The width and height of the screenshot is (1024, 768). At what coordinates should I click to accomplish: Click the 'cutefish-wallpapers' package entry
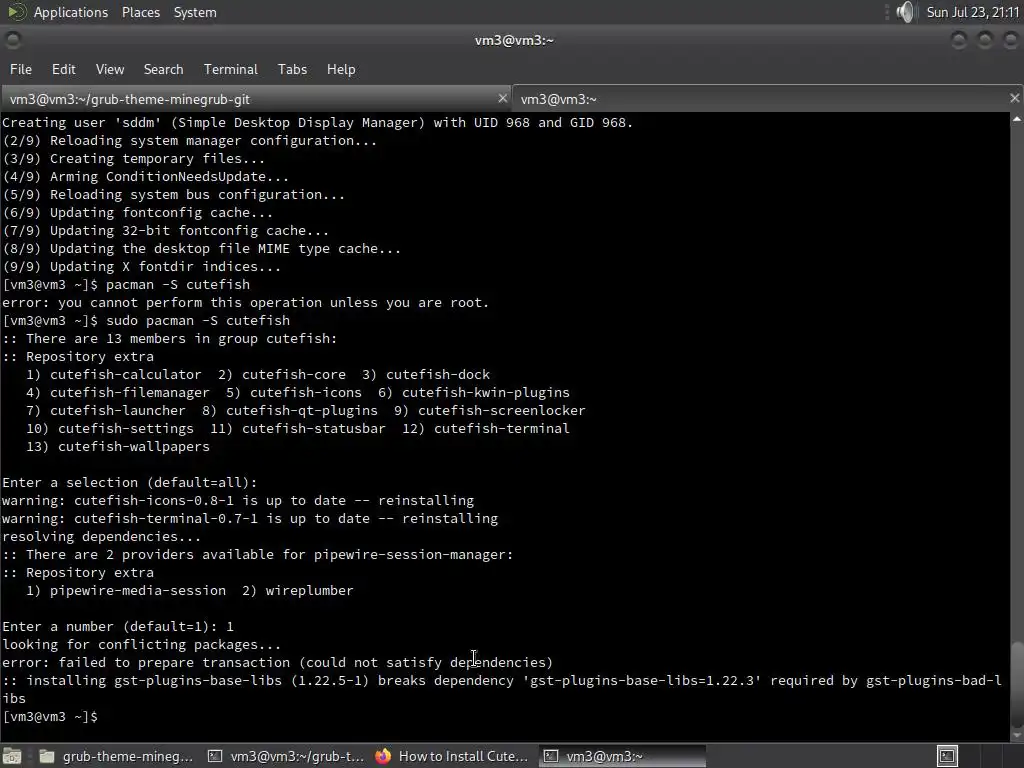pos(134,447)
